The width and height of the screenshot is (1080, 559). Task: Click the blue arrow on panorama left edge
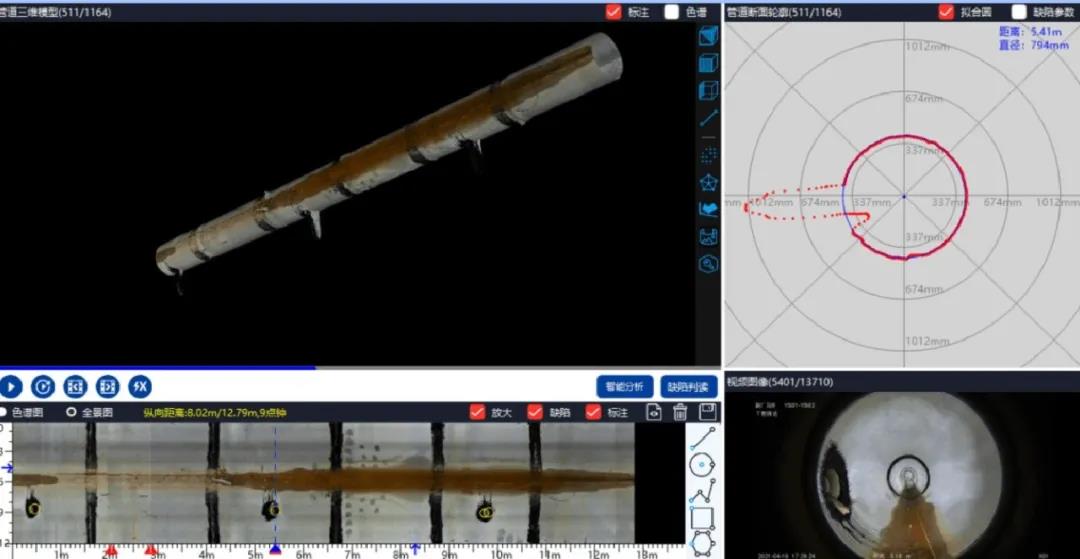(6, 468)
